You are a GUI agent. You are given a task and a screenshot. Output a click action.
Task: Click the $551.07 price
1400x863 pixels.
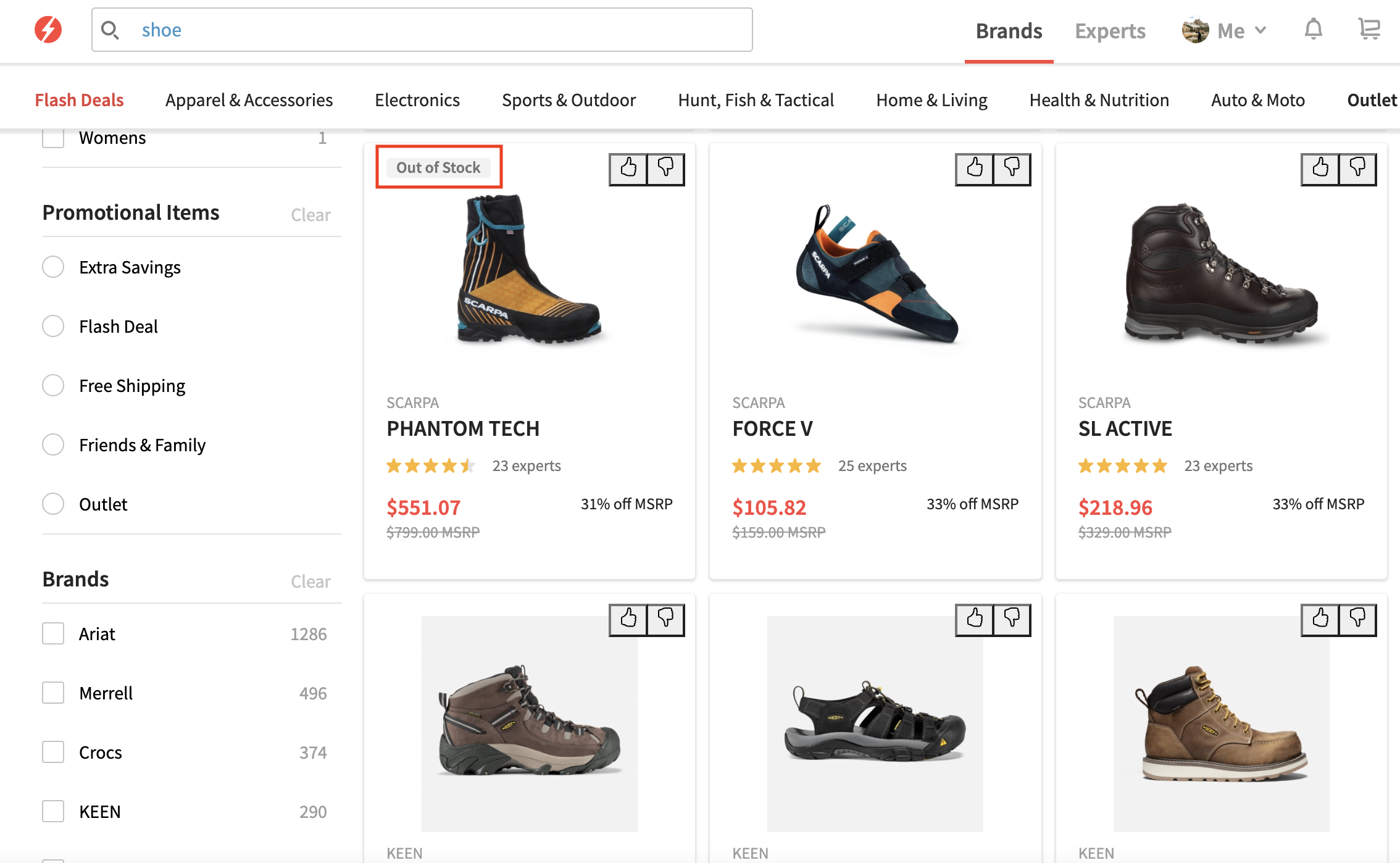tap(423, 507)
